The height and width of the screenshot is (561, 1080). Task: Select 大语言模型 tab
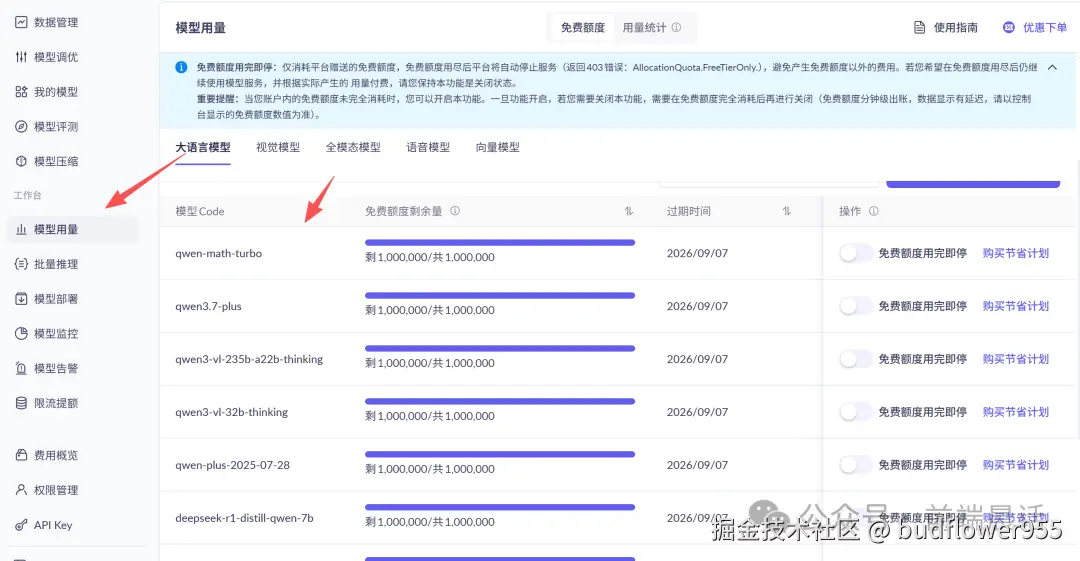pos(203,147)
